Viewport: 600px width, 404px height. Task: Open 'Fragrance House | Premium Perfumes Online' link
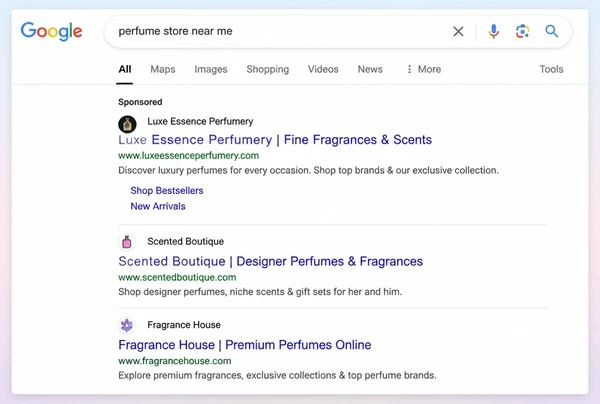pyautogui.click(x=245, y=345)
